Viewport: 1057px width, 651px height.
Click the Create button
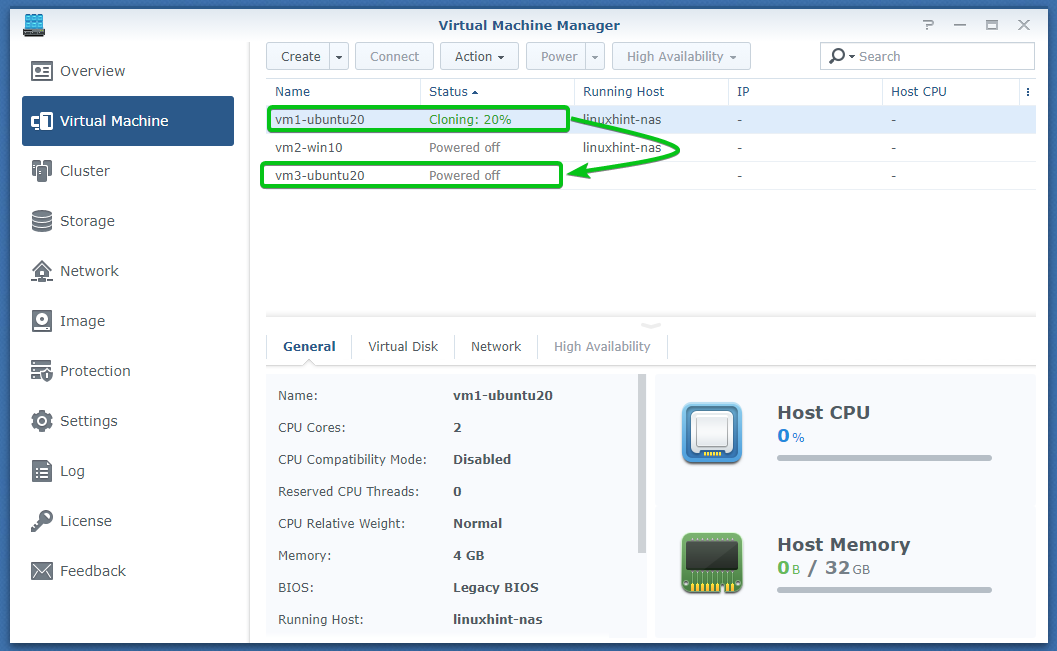[x=300, y=57]
